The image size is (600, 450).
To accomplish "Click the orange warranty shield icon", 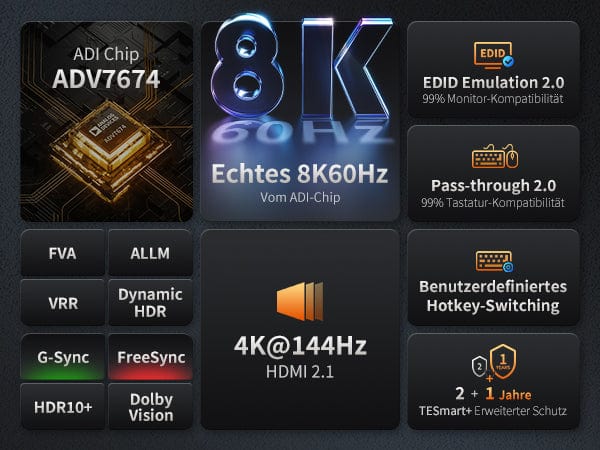I will tap(503, 361).
